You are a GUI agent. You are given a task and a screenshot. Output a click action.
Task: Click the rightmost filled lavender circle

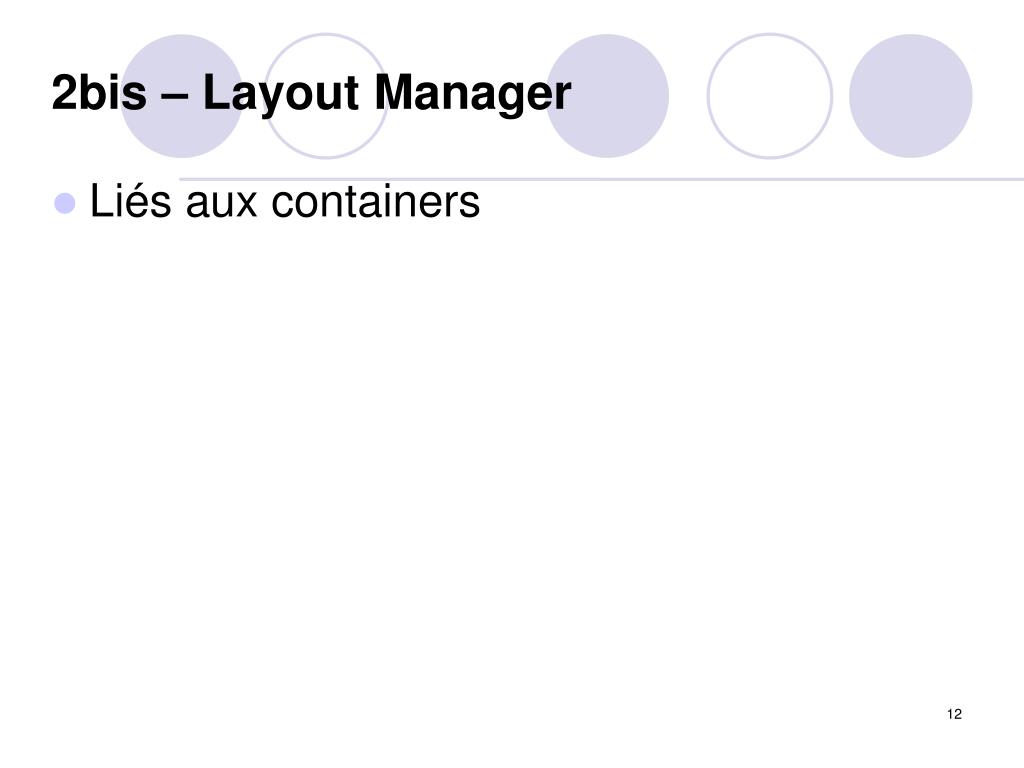tap(910, 96)
